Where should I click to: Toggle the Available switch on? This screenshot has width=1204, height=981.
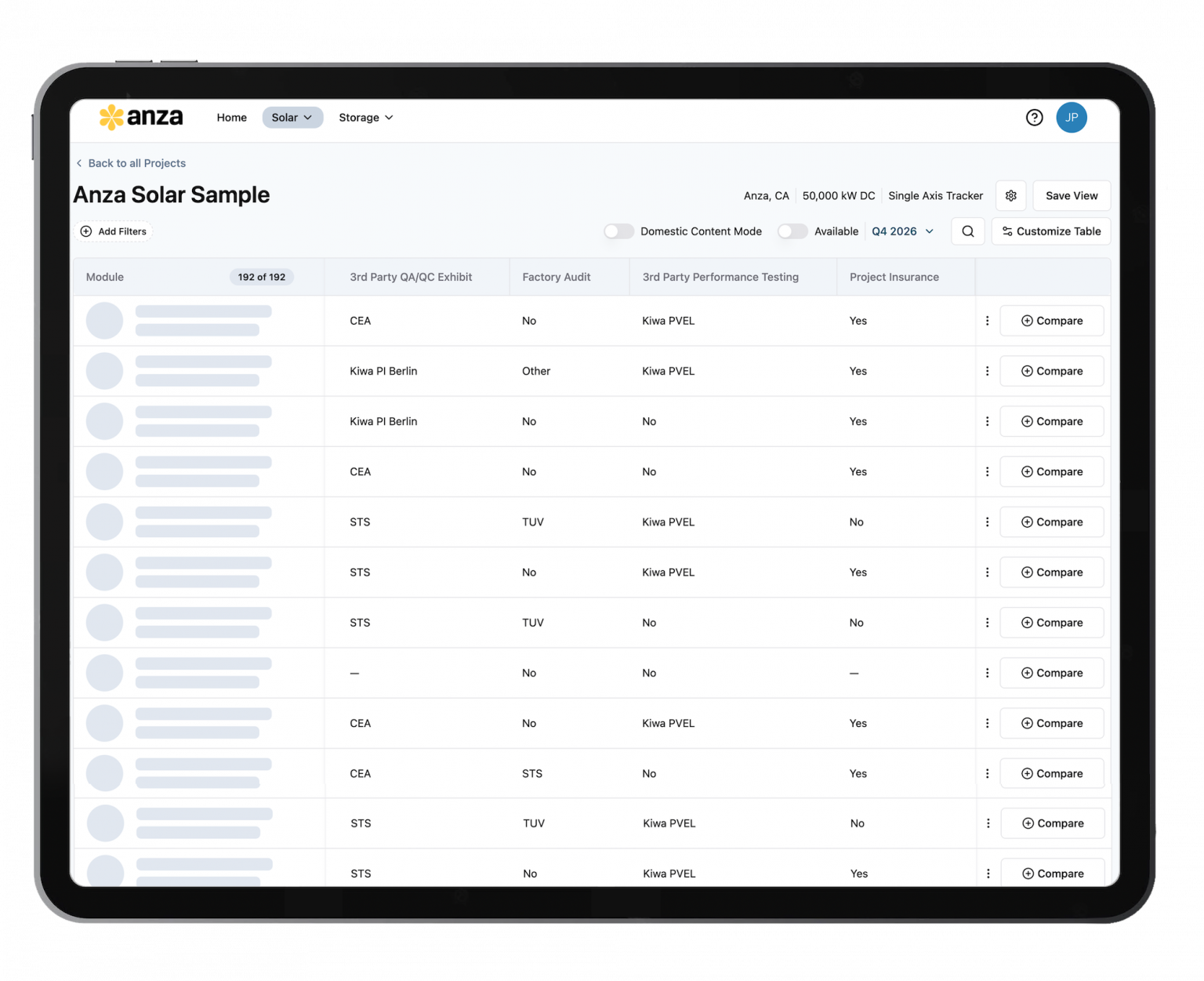(792, 231)
